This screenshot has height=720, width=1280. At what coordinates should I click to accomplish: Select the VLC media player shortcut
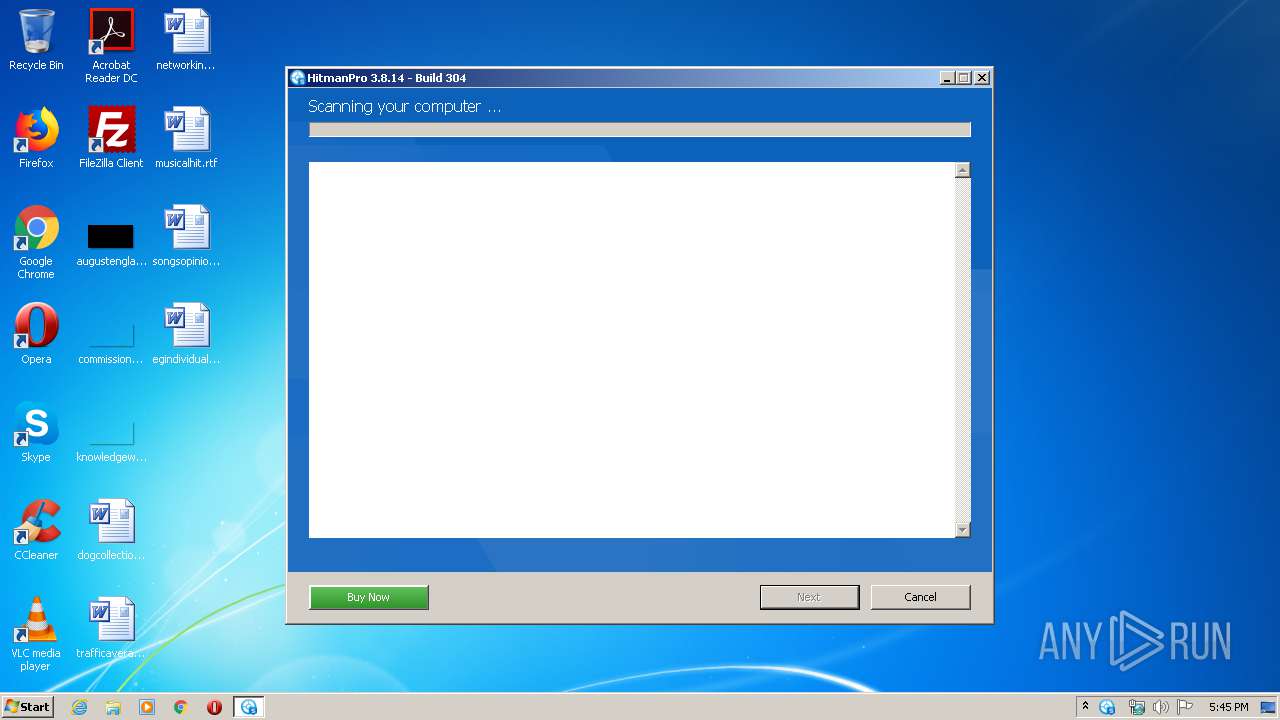tap(36, 634)
